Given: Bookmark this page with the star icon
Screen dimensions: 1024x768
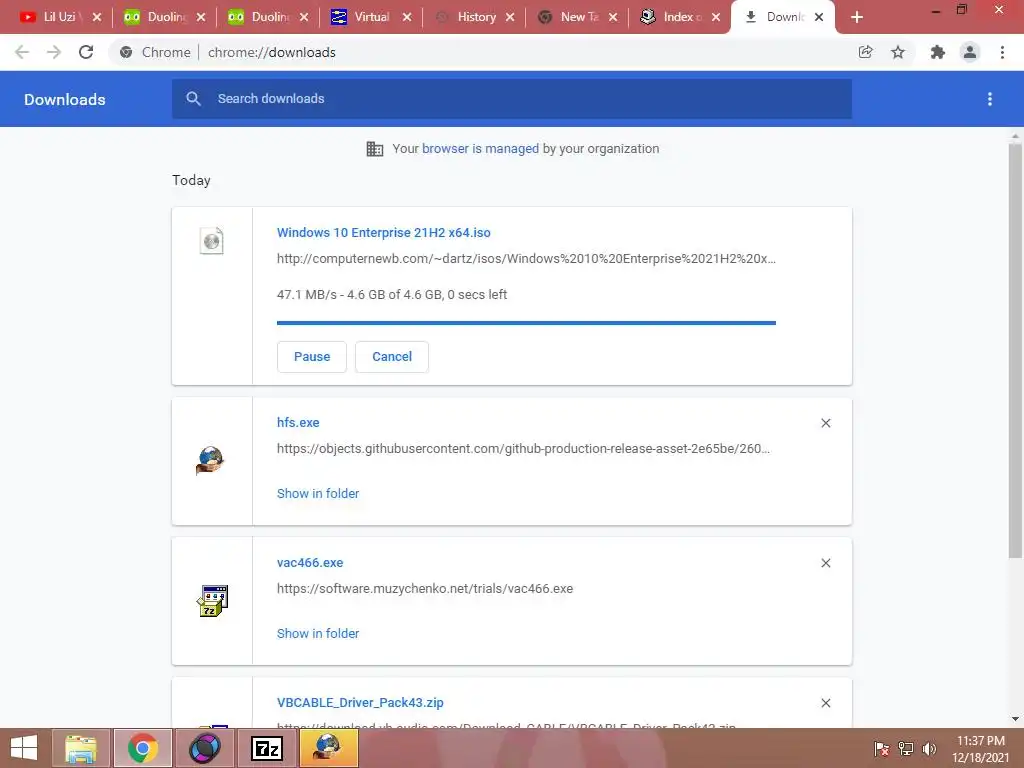Looking at the screenshot, I should point(898,52).
